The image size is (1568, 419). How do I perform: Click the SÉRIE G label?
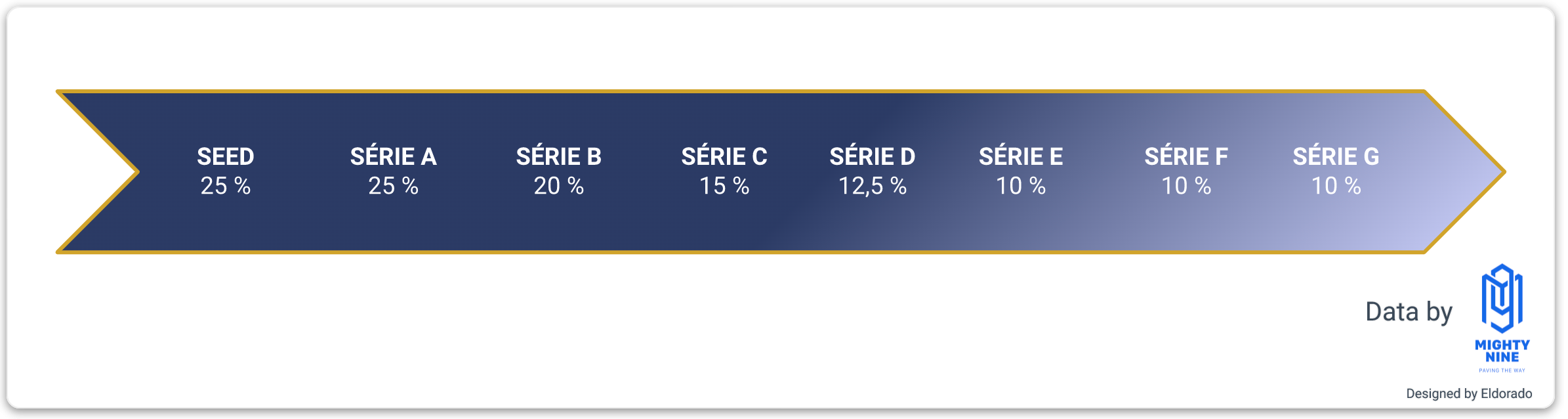[1336, 157]
